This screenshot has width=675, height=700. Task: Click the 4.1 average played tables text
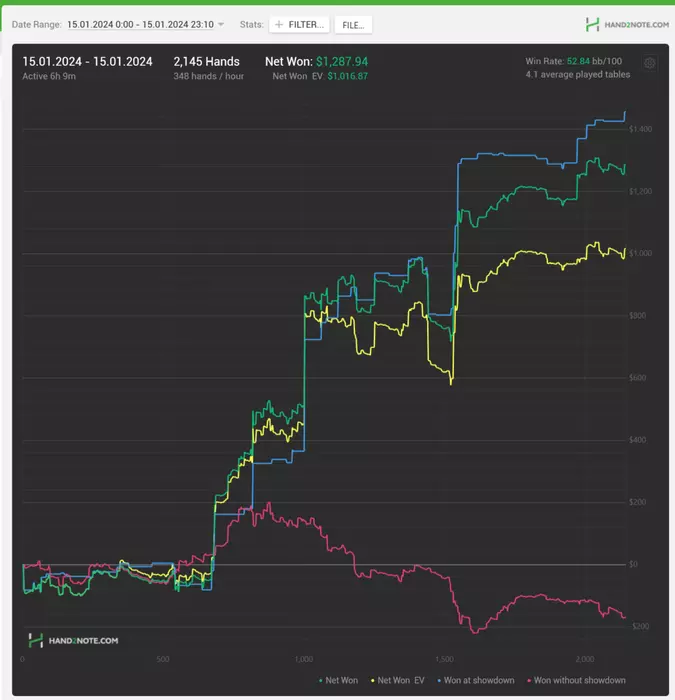click(578, 75)
